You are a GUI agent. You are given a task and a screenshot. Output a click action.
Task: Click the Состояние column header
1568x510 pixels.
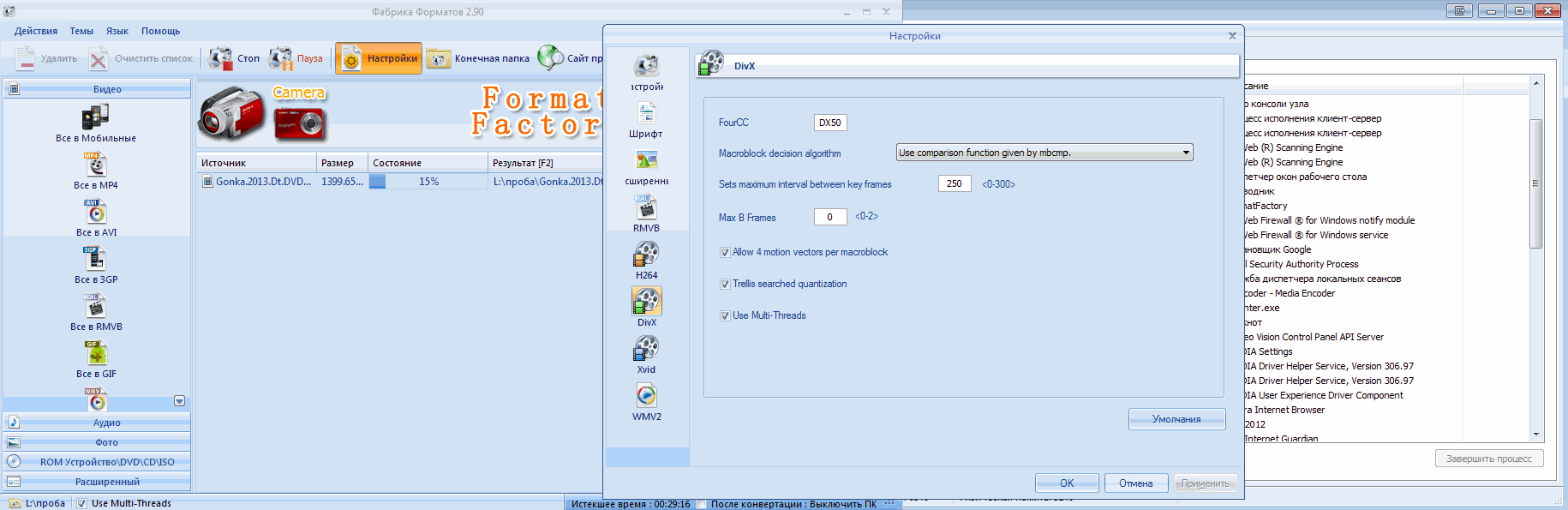(428, 163)
